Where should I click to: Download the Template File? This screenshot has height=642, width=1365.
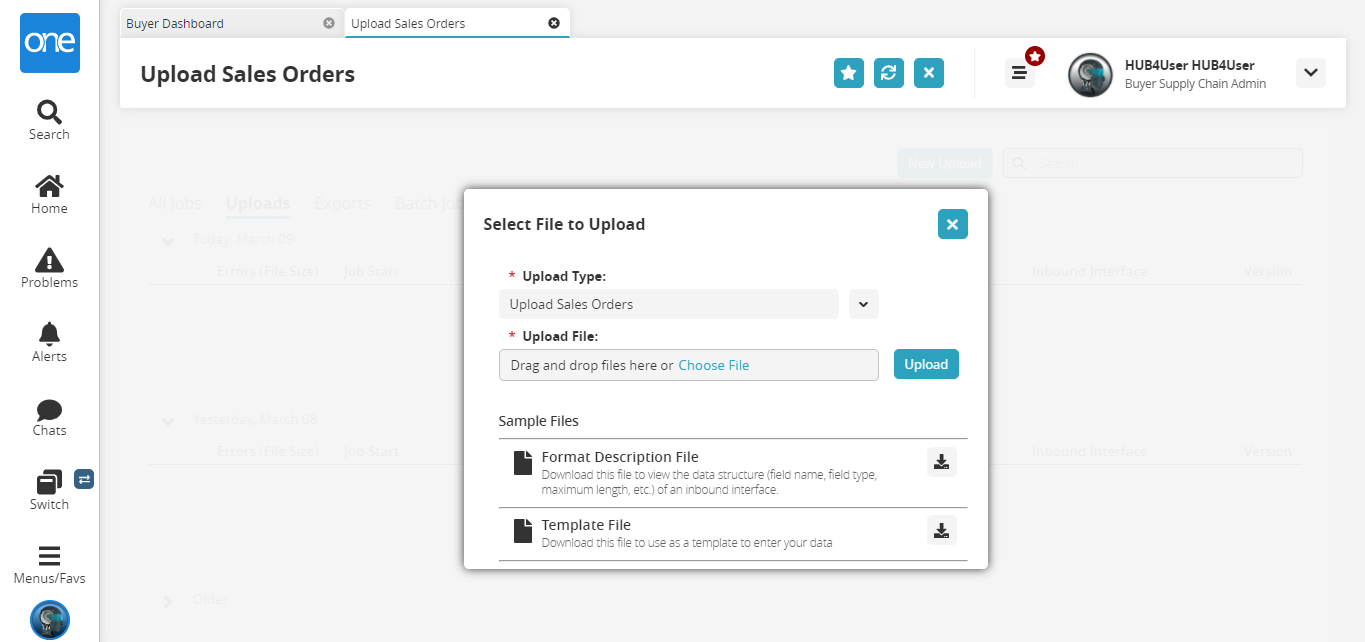point(941,530)
